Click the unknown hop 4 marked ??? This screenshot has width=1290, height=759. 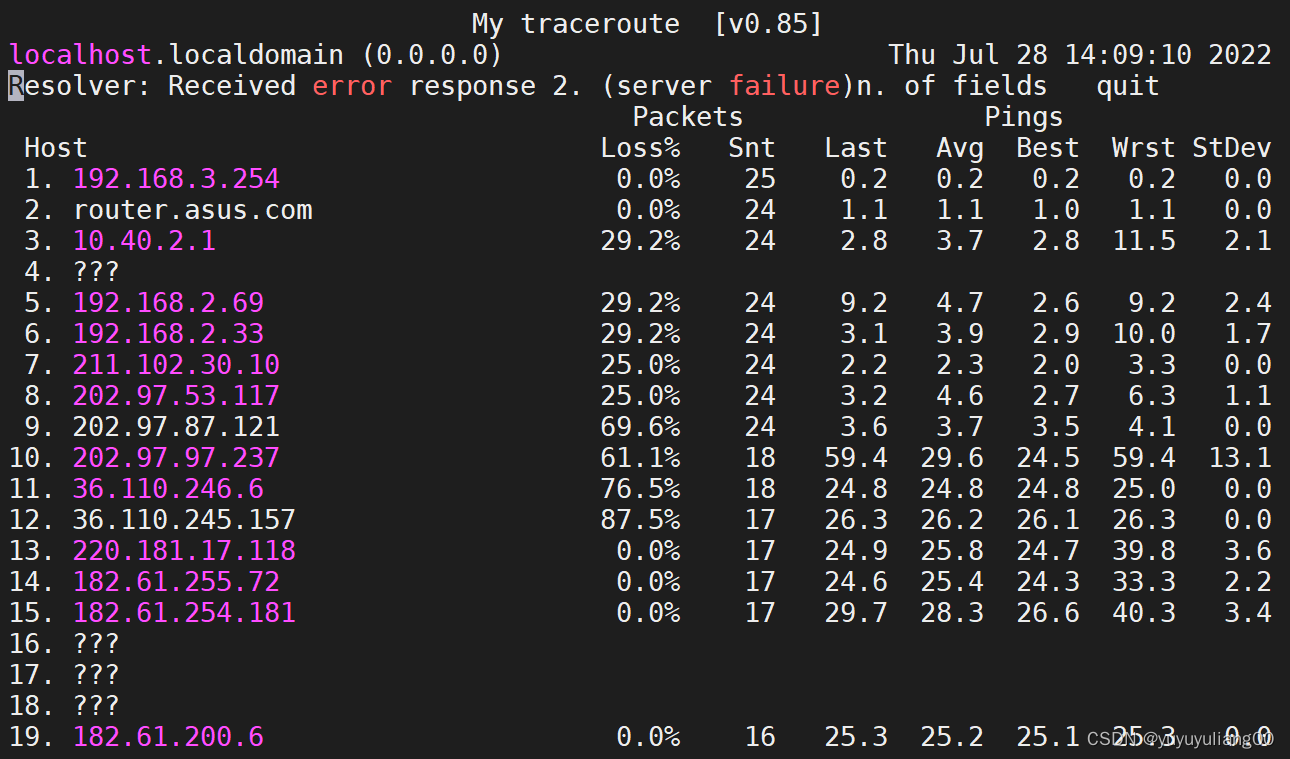tap(95, 271)
